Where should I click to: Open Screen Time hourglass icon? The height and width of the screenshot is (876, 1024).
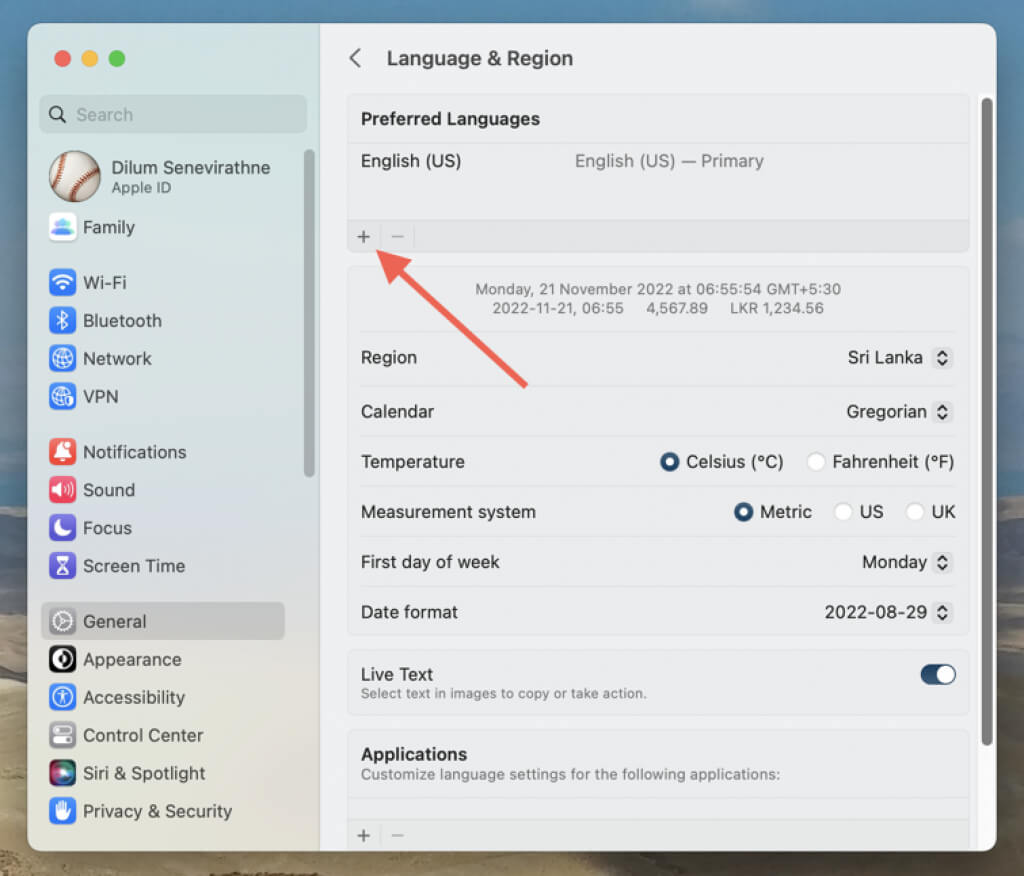(63, 566)
